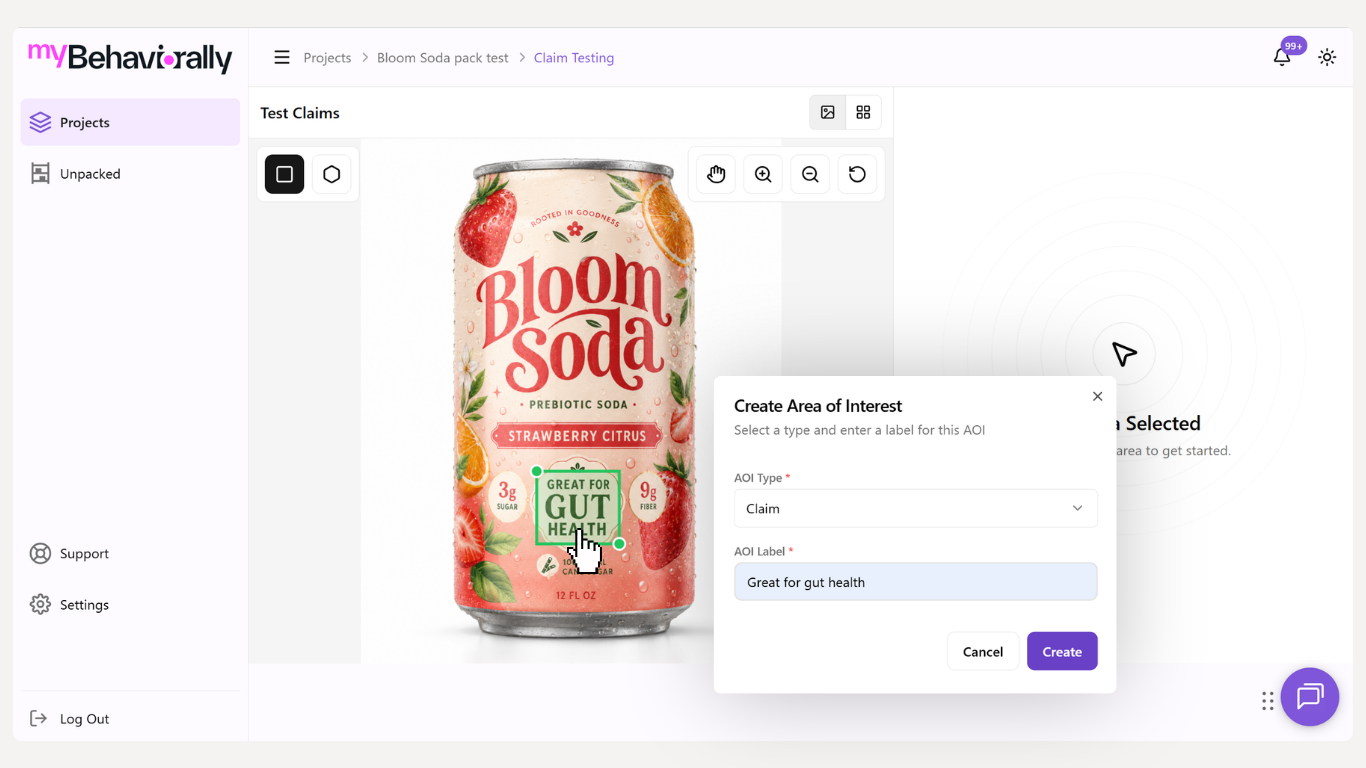
Task: Click the Log Out arrow icon
Action: pyautogui.click(x=39, y=719)
